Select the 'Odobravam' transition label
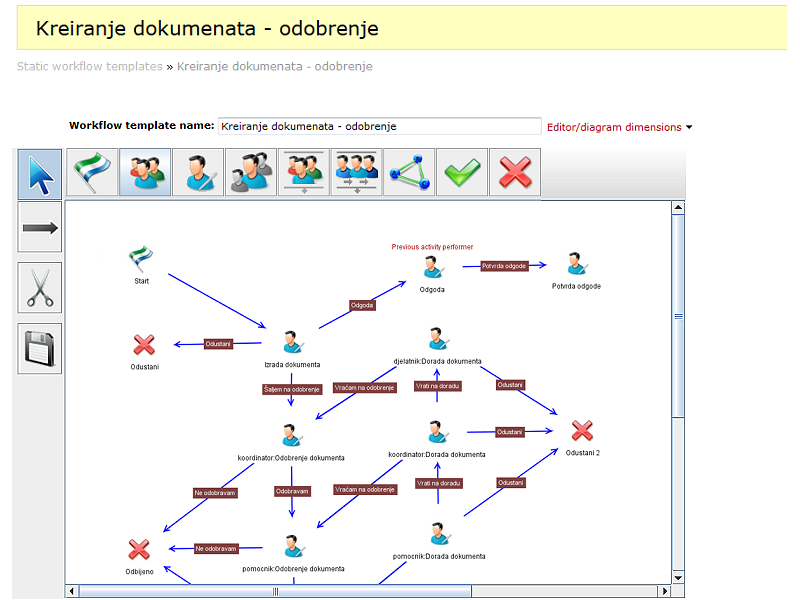The width and height of the screenshot is (800, 600). pyautogui.click(x=292, y=491)
